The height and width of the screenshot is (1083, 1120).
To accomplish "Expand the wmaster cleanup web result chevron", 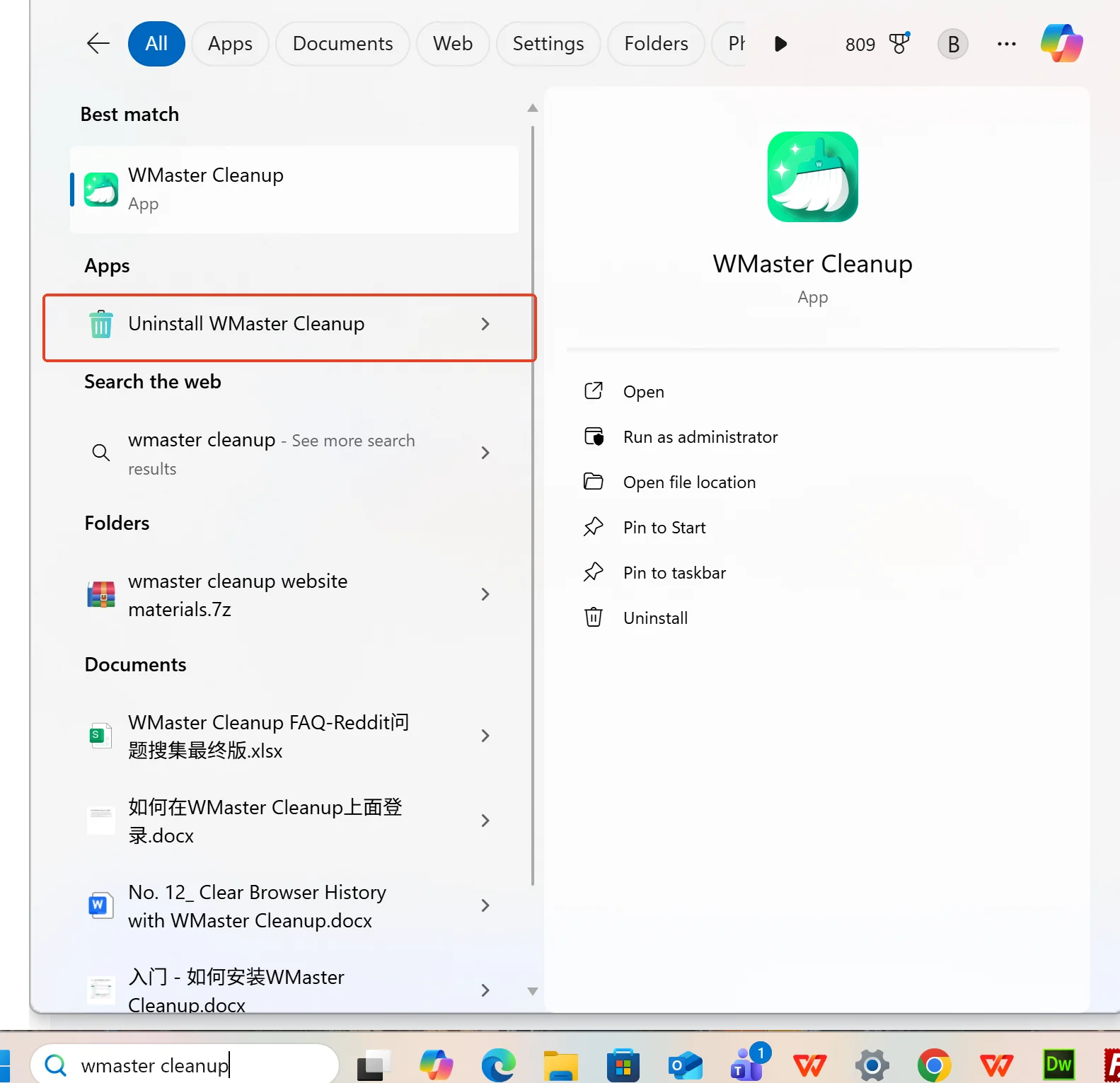I will 485,453.
